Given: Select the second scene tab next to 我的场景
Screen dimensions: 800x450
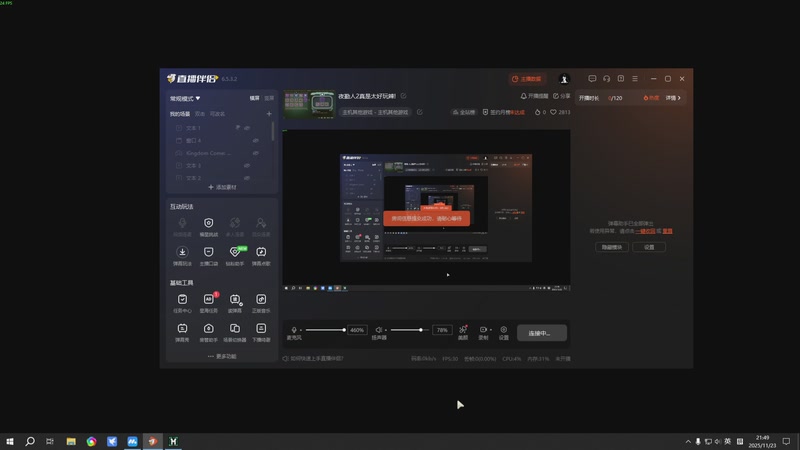Looking at the screenshot, I should coord(200,114).
